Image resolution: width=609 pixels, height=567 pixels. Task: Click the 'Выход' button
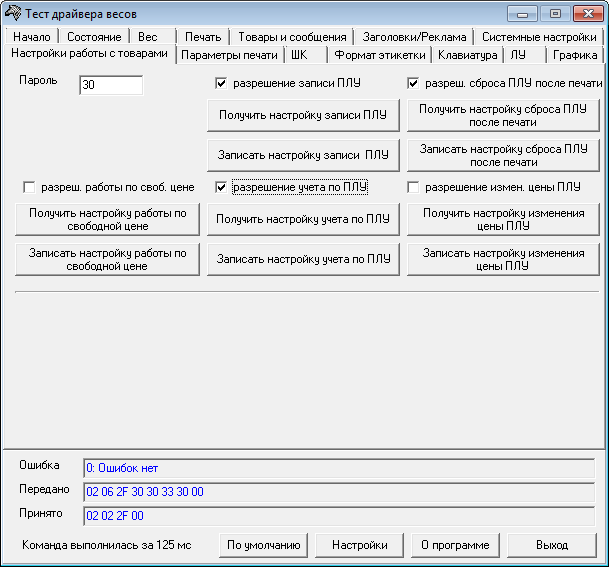click(x=552, y=545)
